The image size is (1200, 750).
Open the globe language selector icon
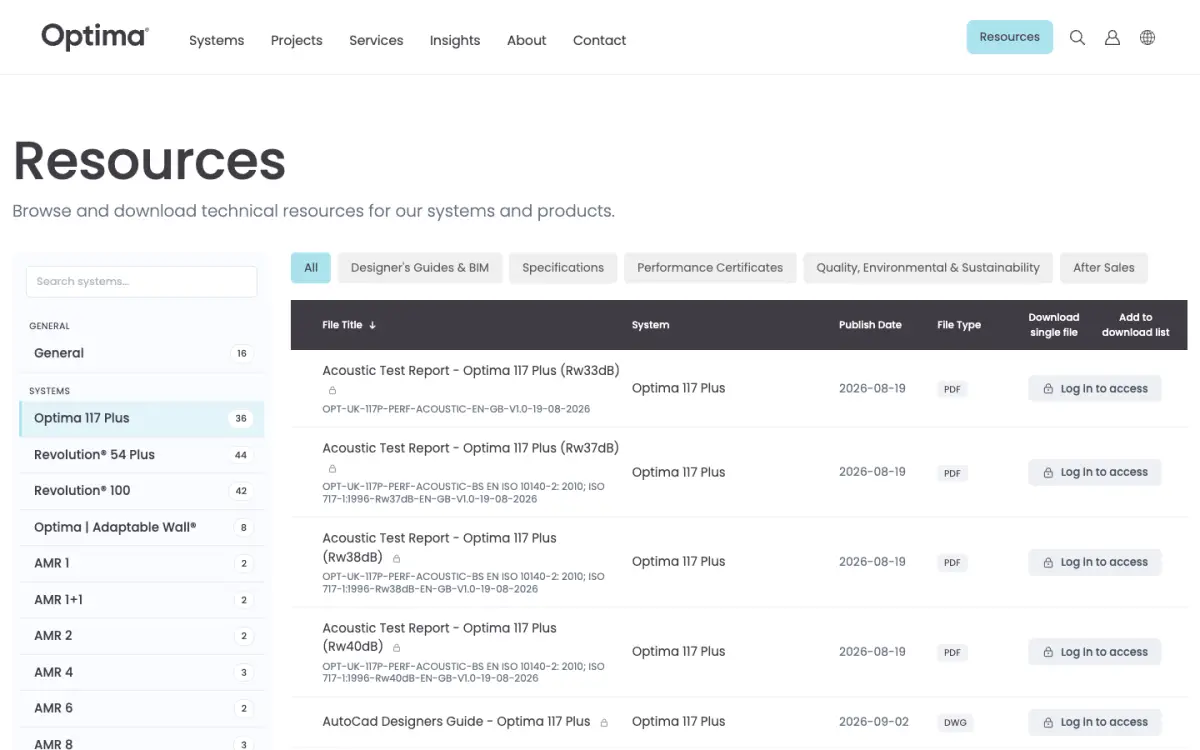[x=1147, y=38]
